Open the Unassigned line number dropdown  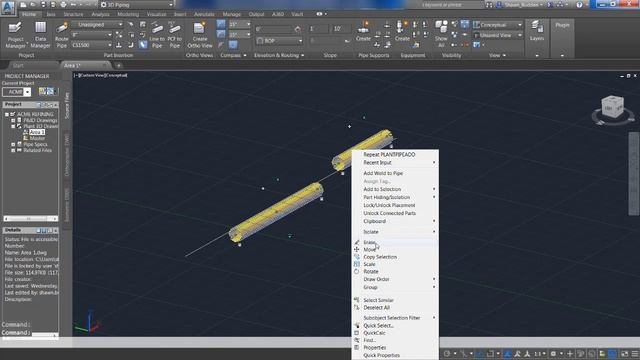point(98,24)
